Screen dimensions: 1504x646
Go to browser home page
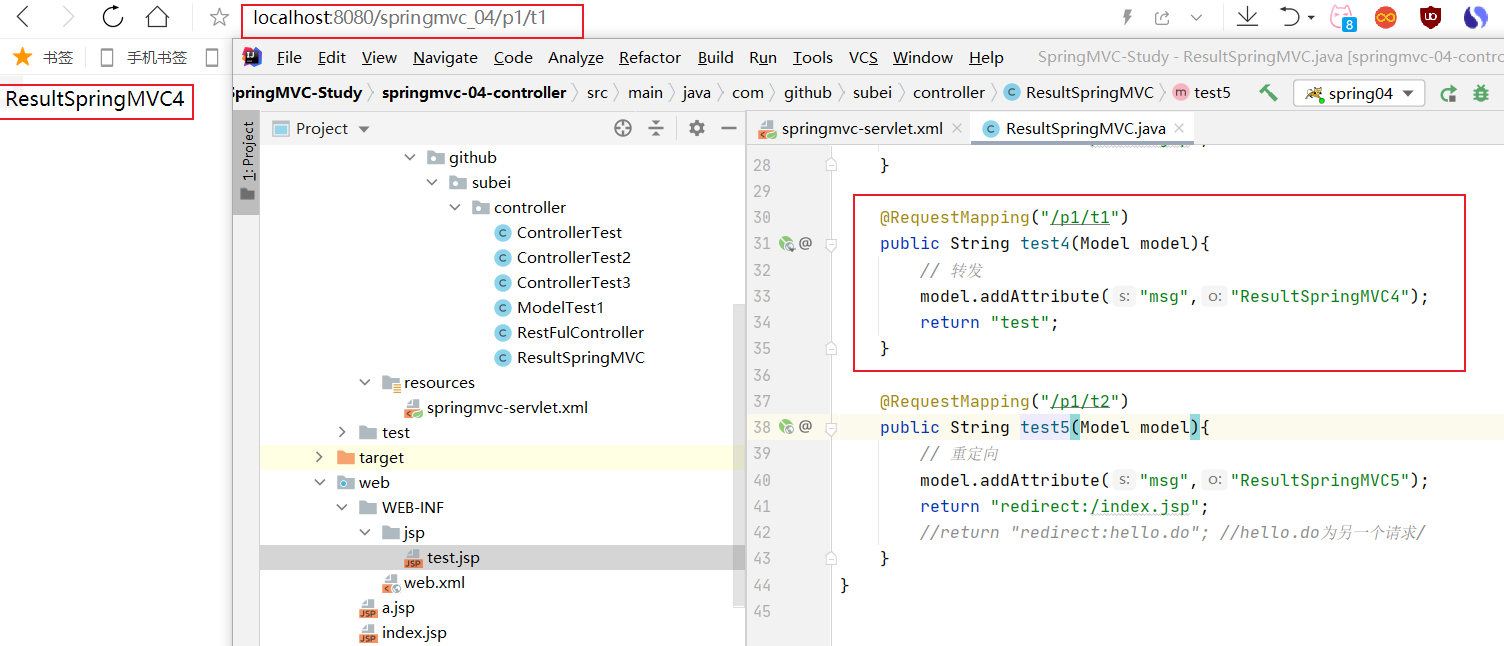click(x=157, y=17)
